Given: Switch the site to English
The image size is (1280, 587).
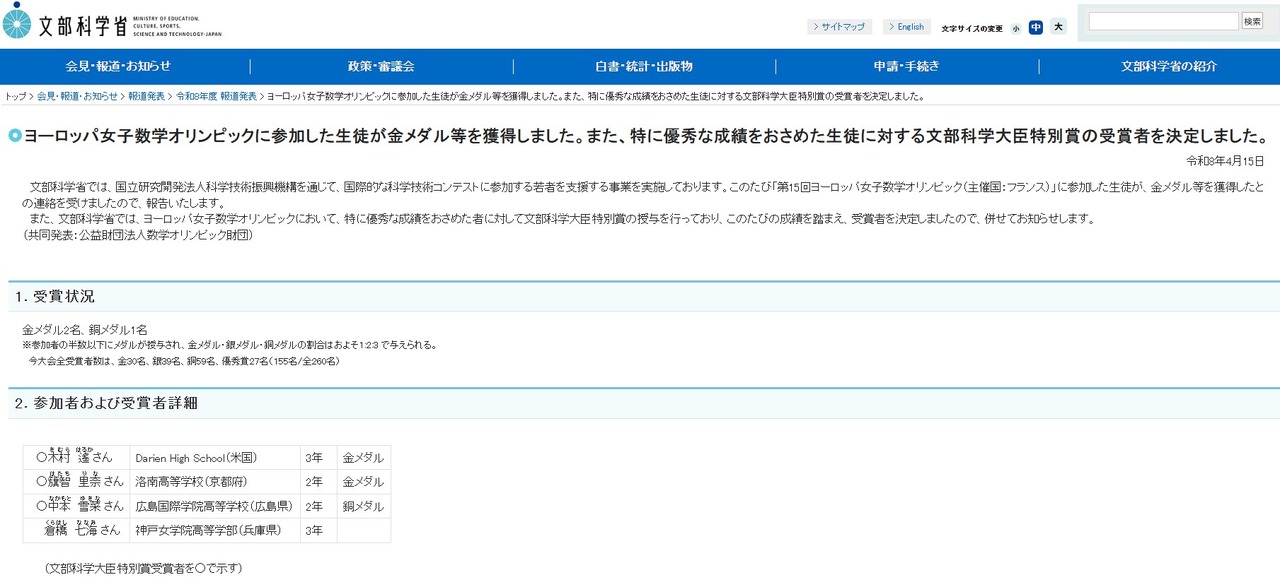Looking at the screenshot, I should pyautogui.click(x=910, y=27).
